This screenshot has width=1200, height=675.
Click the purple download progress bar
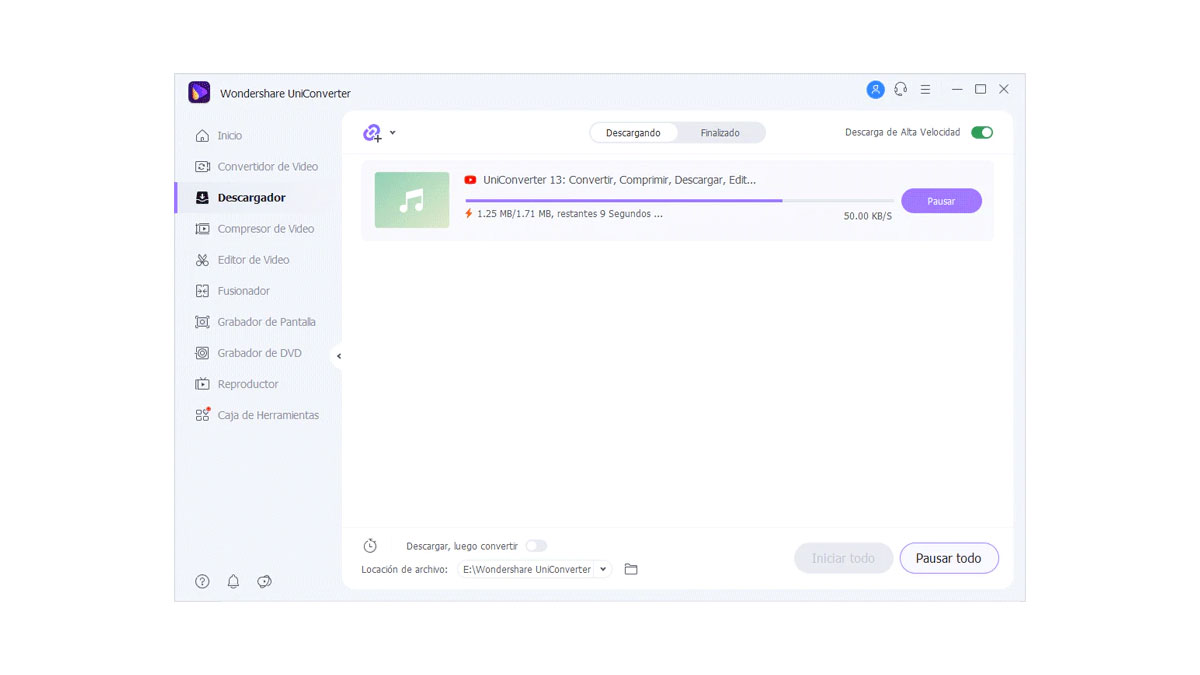623,201
